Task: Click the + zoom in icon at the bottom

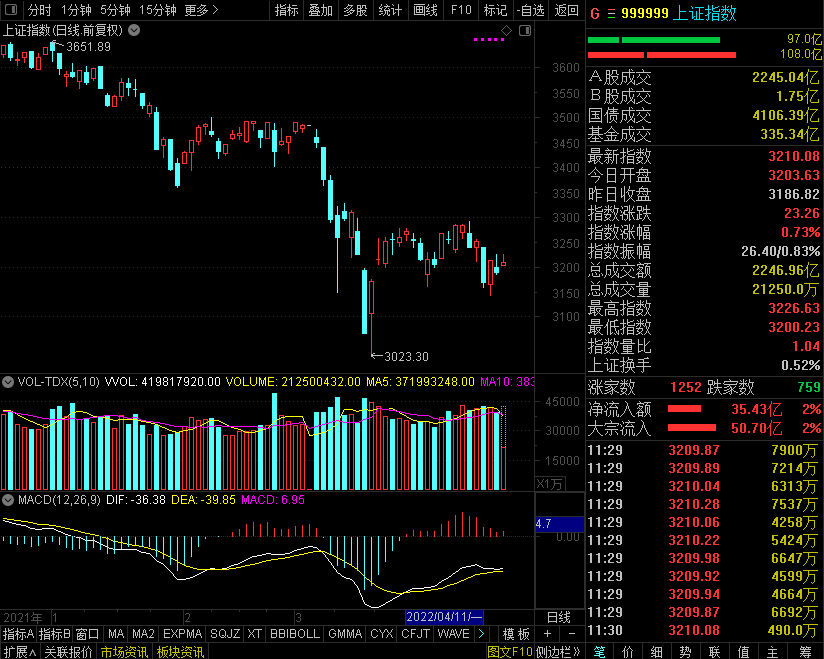Action: pyautogui.click(x=547, y=634)
